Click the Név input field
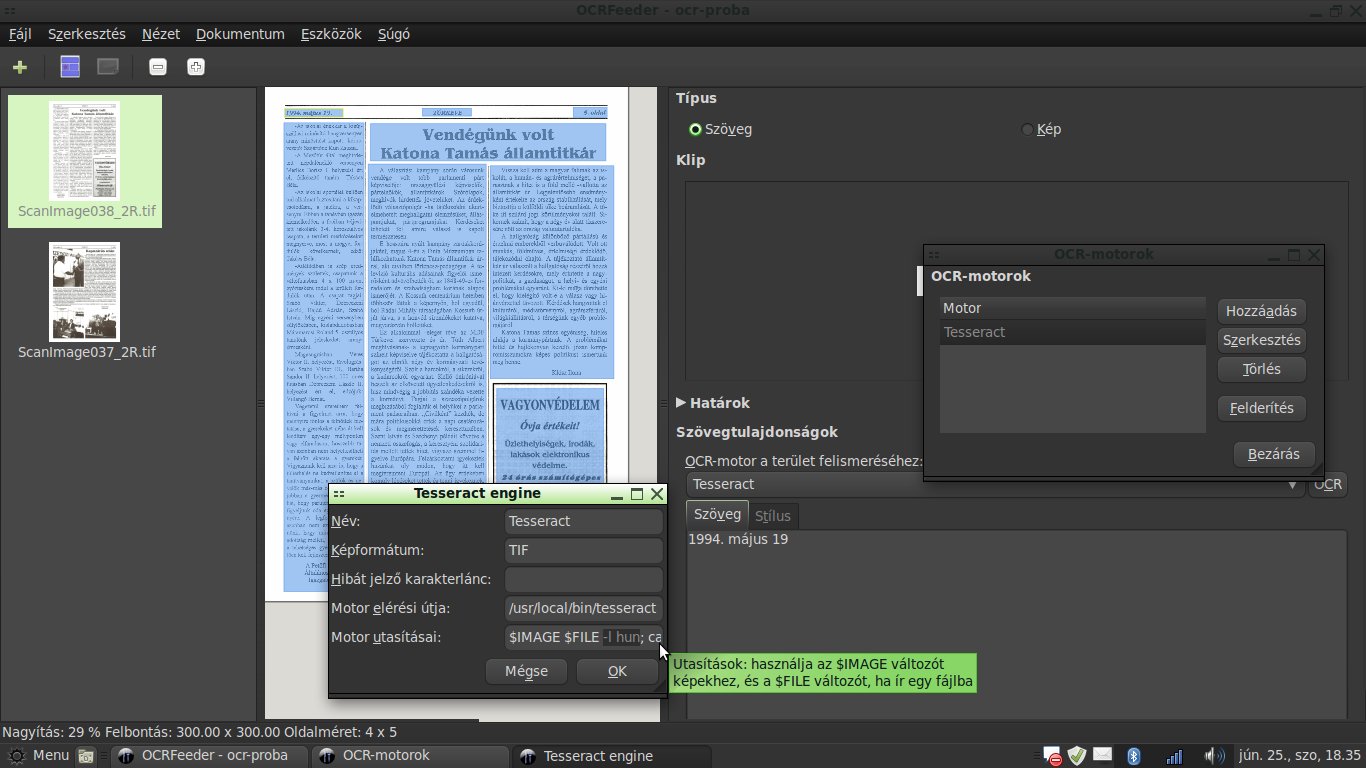1366x768 pixels. click(x=584, y=521)
